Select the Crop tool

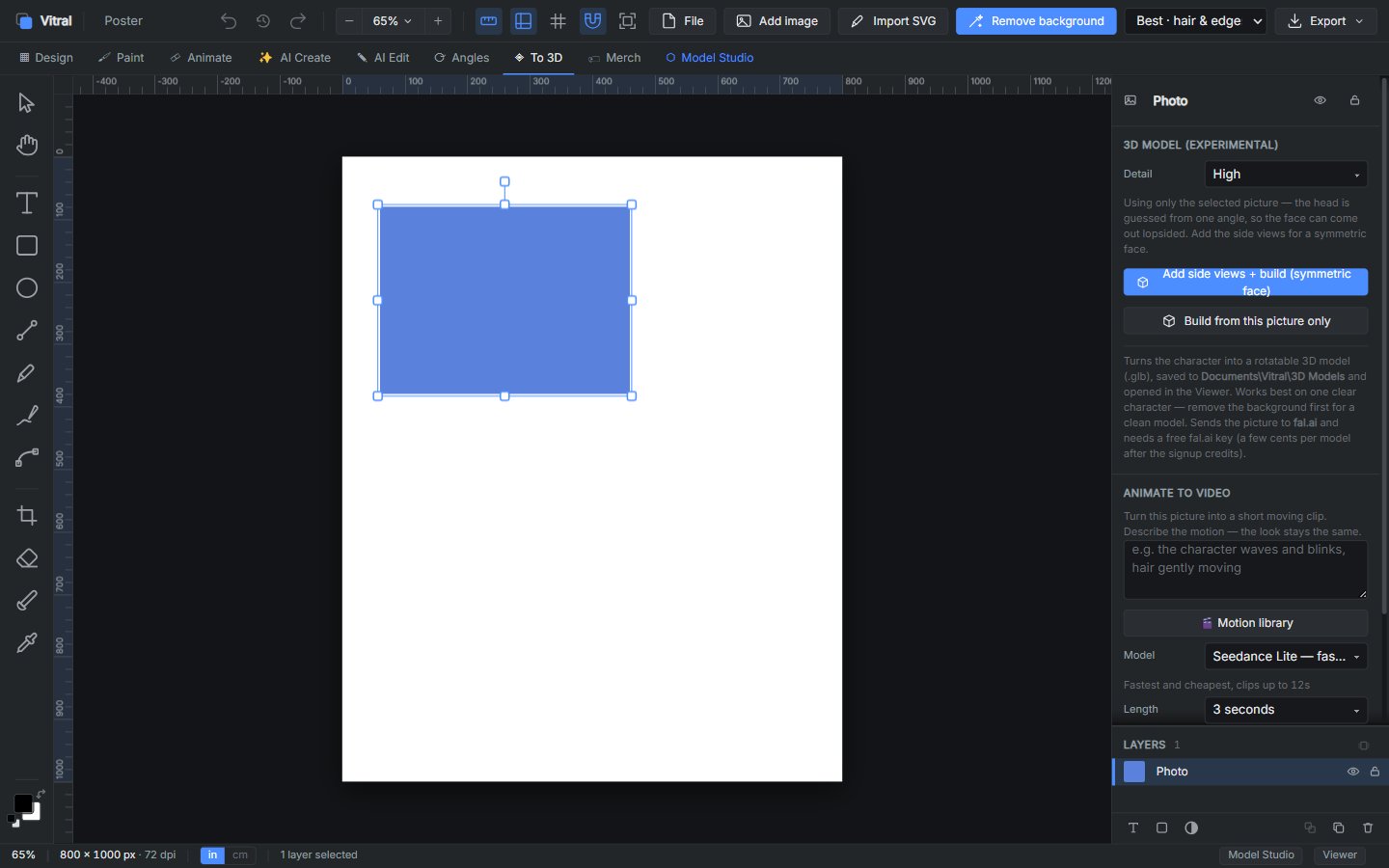(27, 516)
